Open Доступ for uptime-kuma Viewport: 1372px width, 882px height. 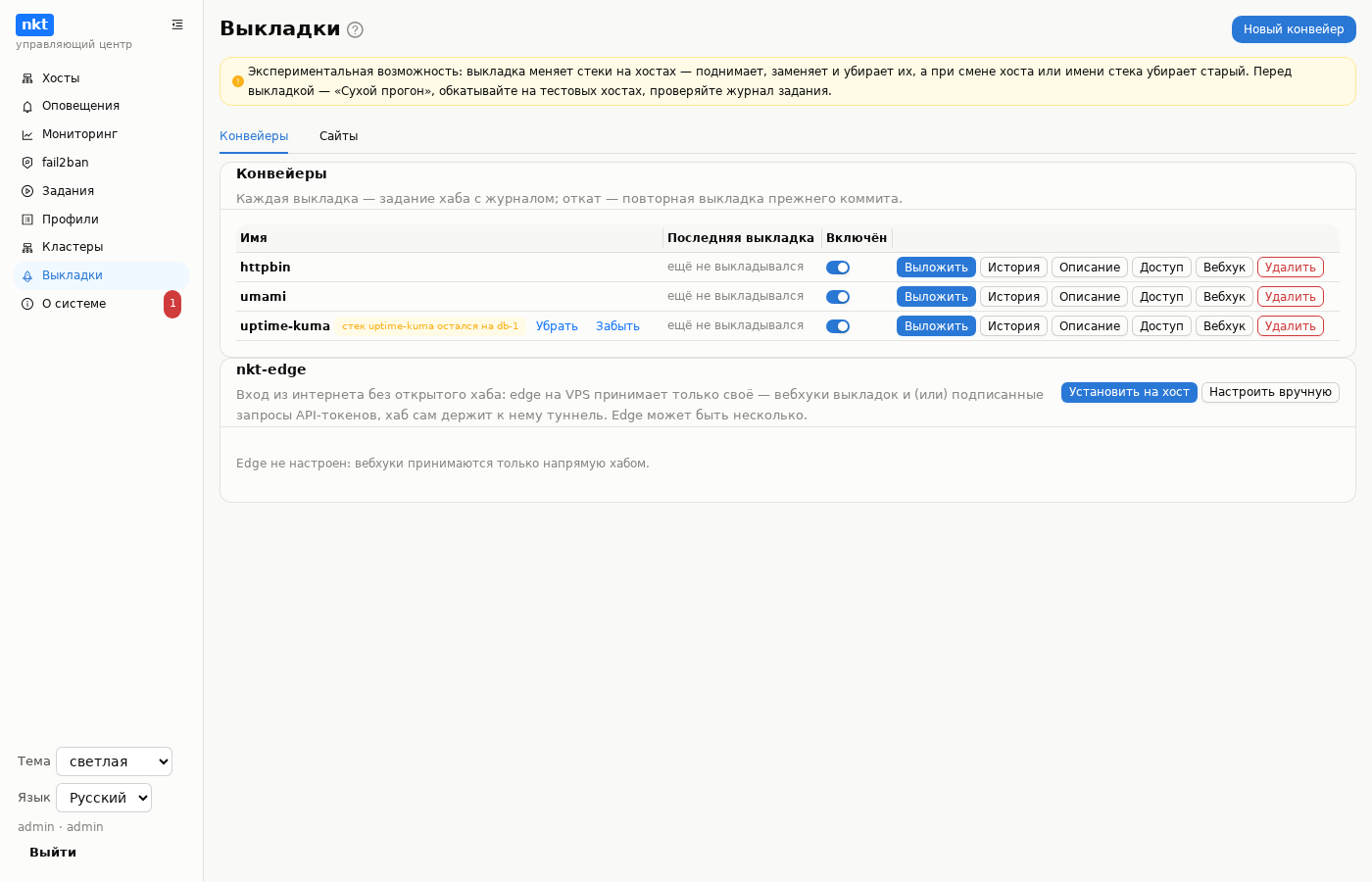(x=1161, y=326)
